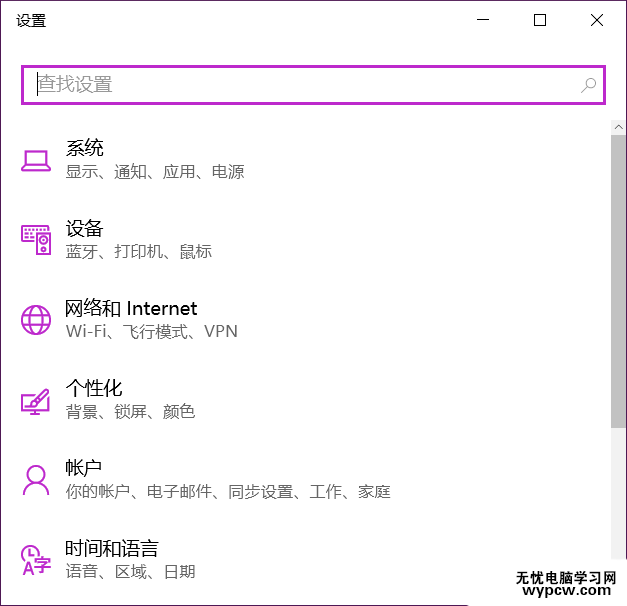Click description 蓝牙、打印机、鼠标
627x606 pixels.
click(x=139, y=252)
